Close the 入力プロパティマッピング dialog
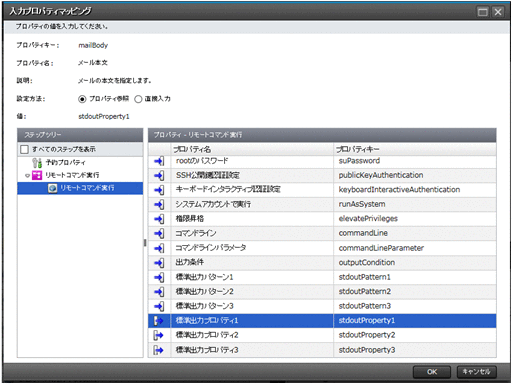514x386 pixels. point(498,12)
